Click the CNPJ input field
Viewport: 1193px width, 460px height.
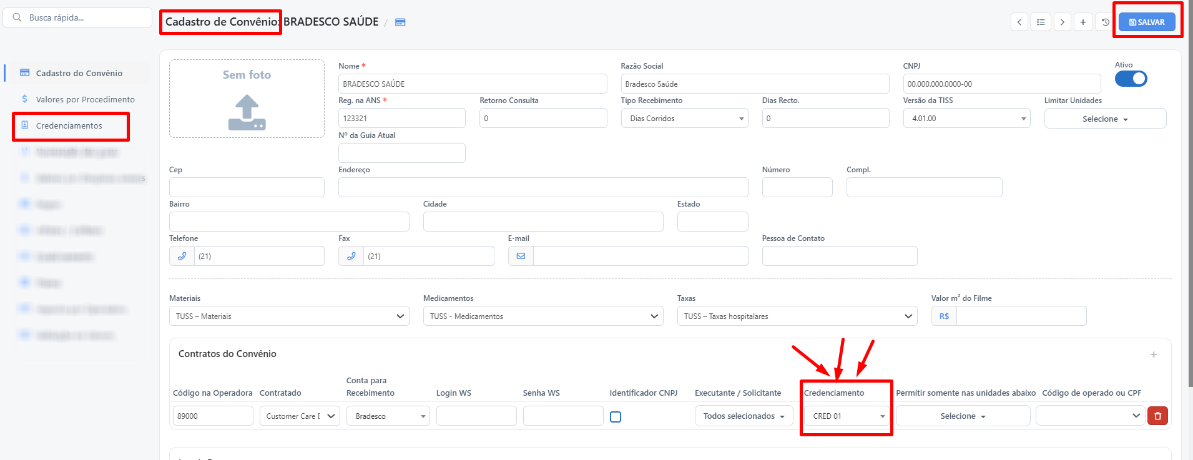(1001, 84)
